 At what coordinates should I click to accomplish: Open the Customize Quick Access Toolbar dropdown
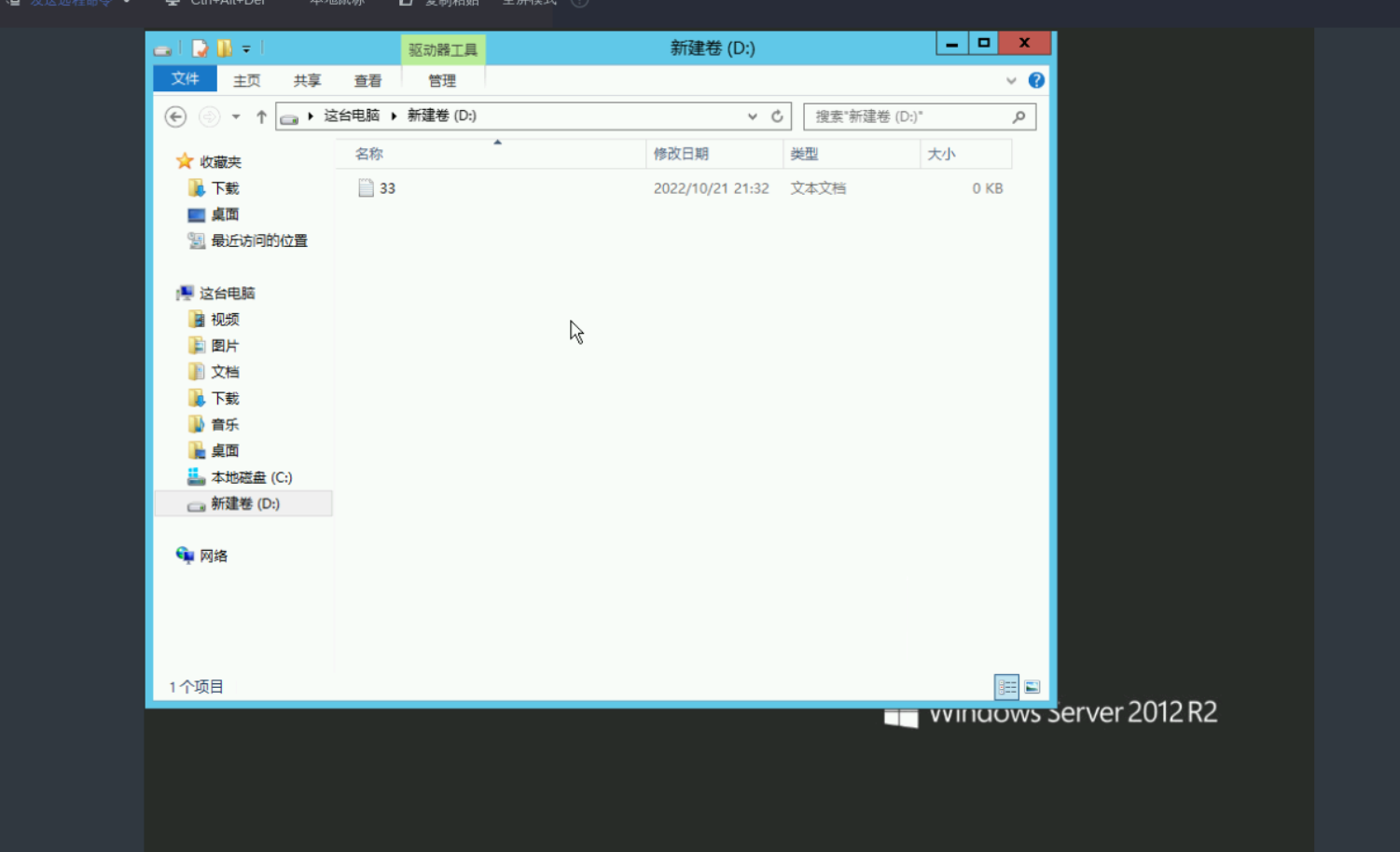246,48
